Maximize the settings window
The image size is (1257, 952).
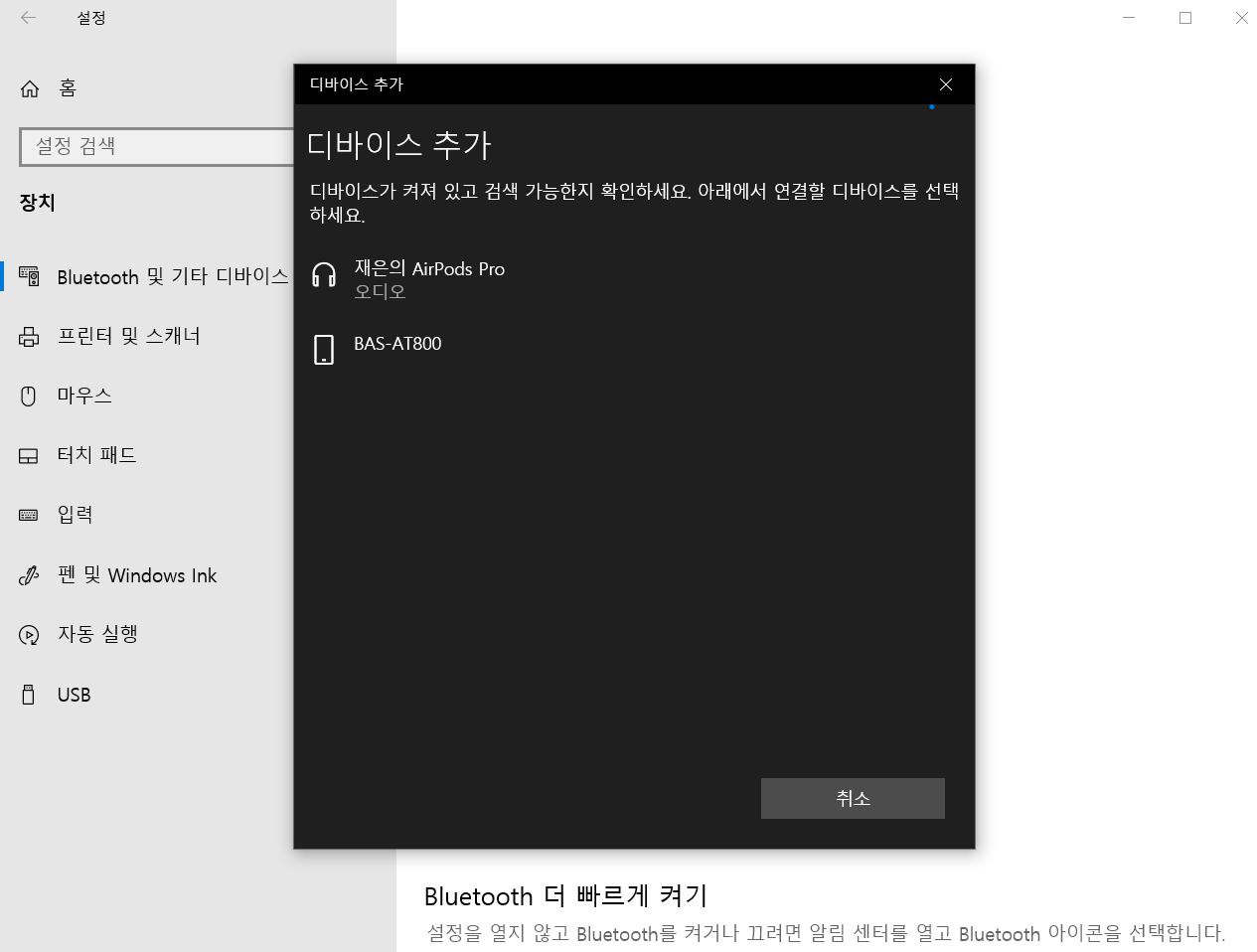click(x=1185, y=18)
